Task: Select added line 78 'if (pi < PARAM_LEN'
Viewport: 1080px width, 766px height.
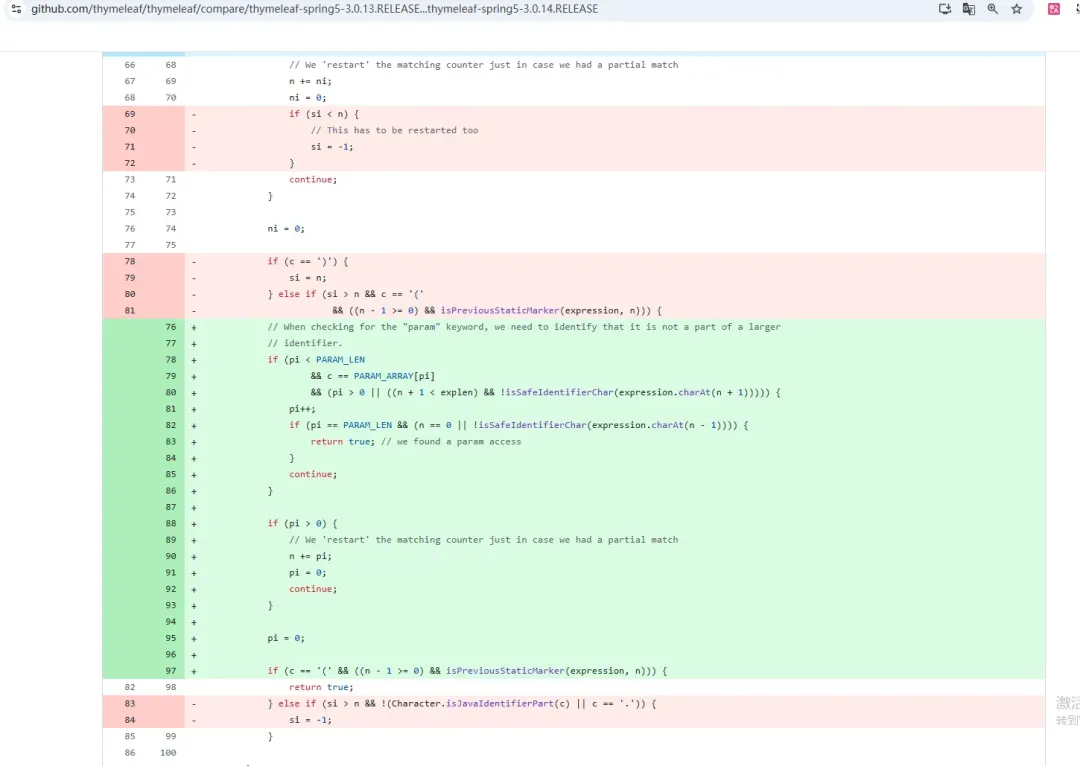Action: click(171, 360)
